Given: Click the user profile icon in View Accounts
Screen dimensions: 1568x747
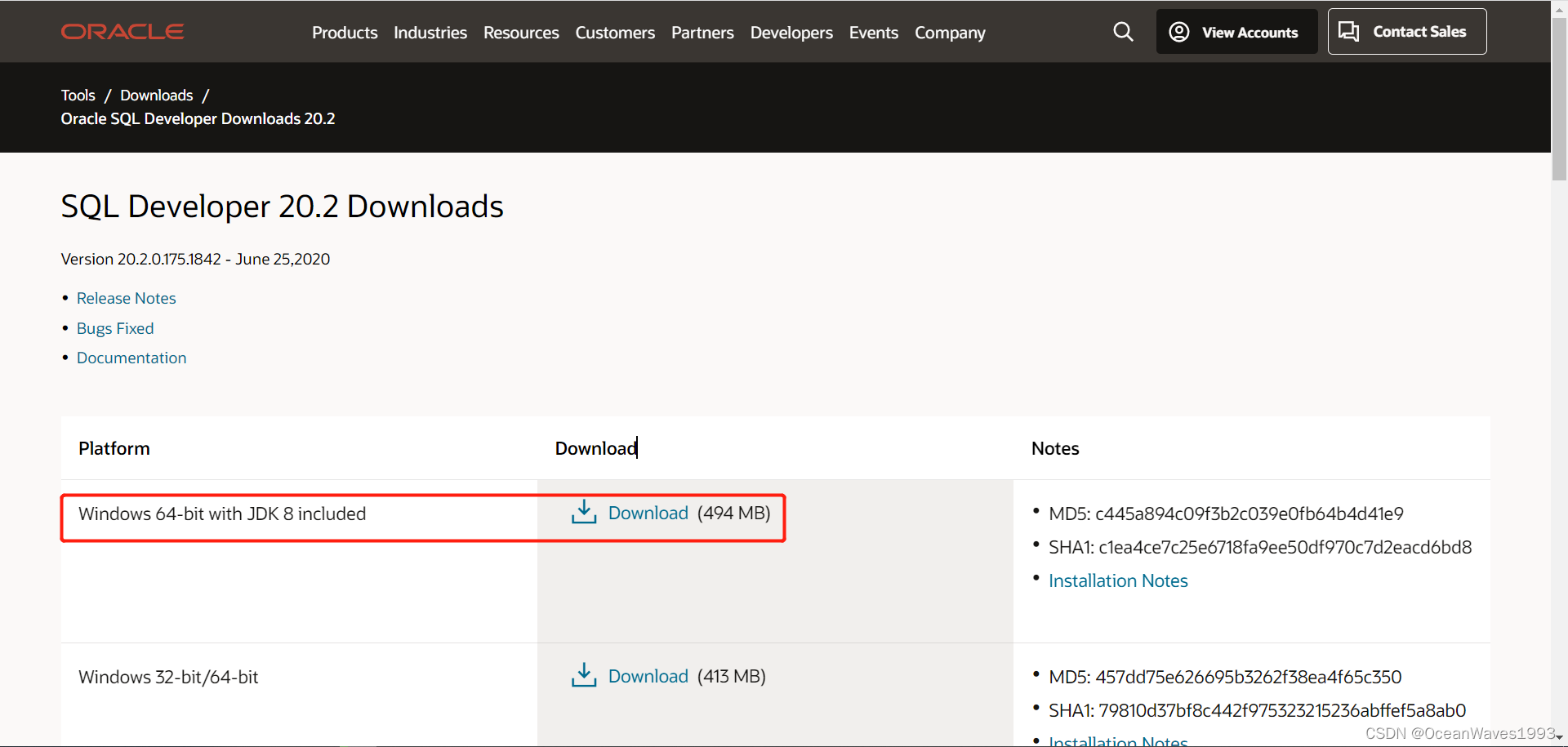Looking at the screenshot, I should (x=1179, y=32).
